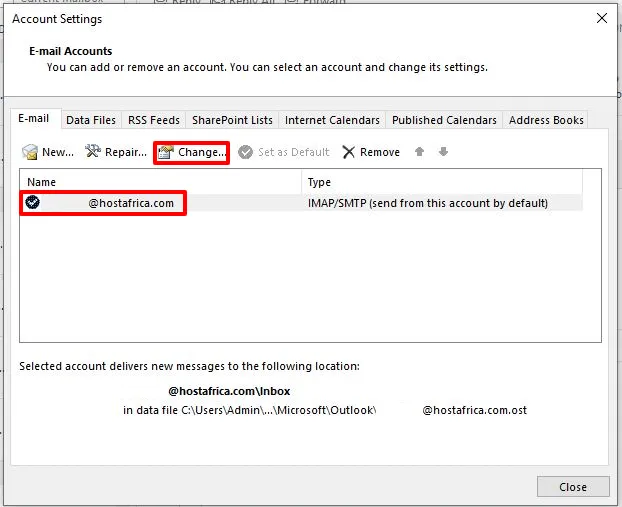Click the default account checkmark icon in list

pyautogui.click(x=33, y=202)
